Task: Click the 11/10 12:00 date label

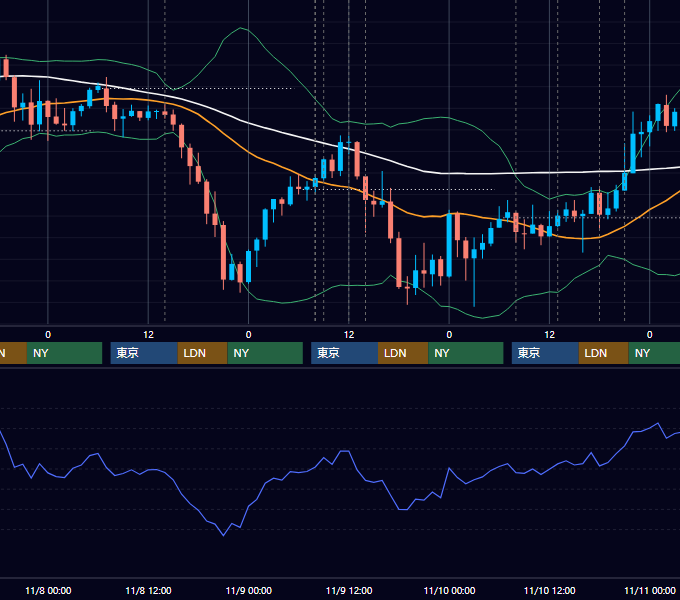Action: point(549,590)
